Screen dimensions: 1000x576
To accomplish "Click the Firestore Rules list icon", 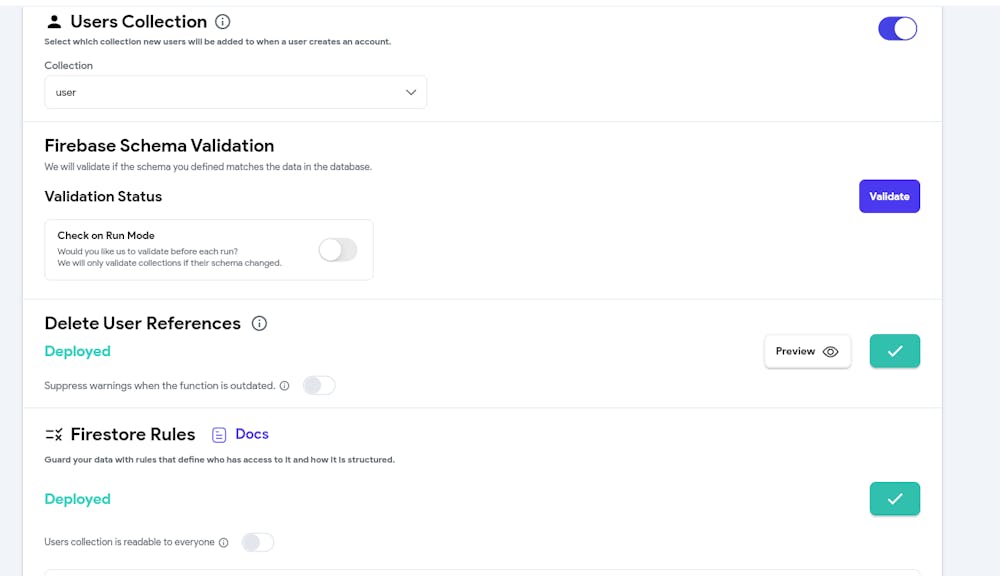I will pyautogui.click(x=54, y=434).
